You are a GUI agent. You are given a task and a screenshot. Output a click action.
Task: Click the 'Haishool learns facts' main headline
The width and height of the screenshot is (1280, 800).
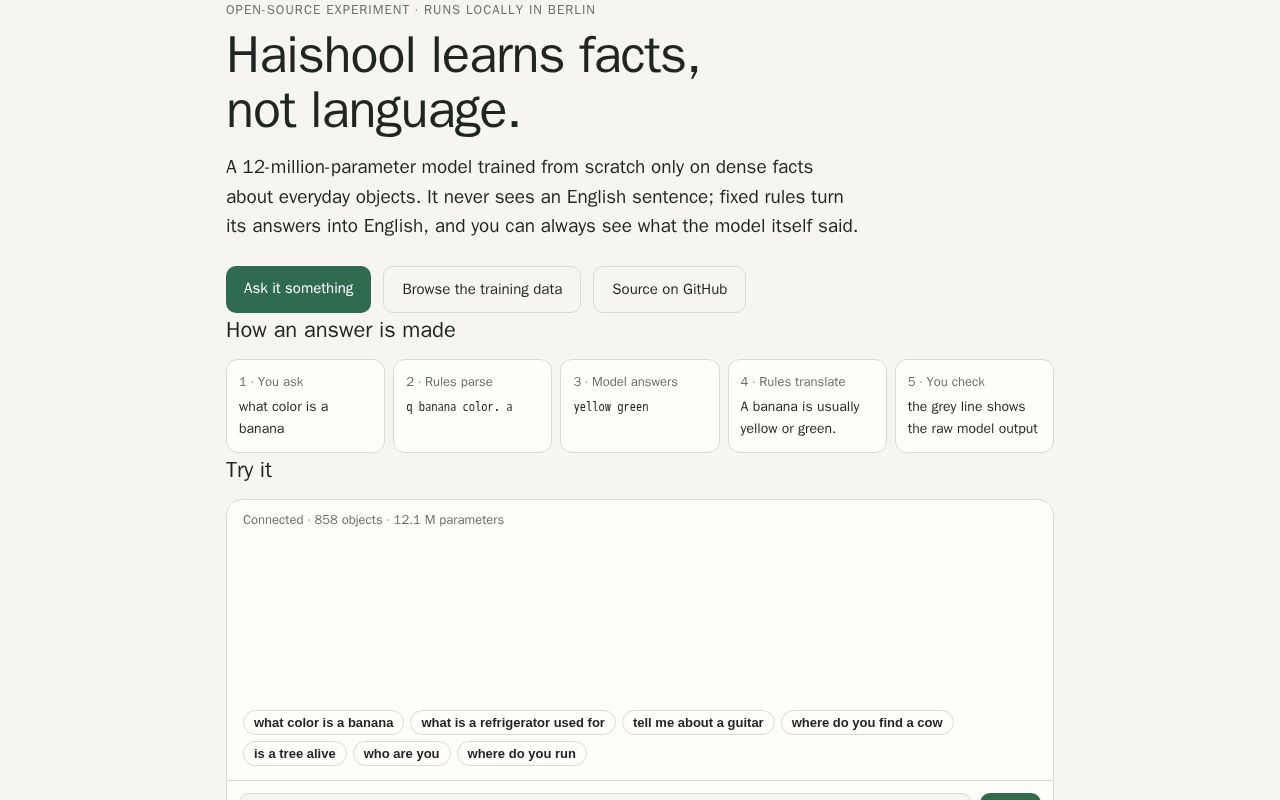click(463, 82)
